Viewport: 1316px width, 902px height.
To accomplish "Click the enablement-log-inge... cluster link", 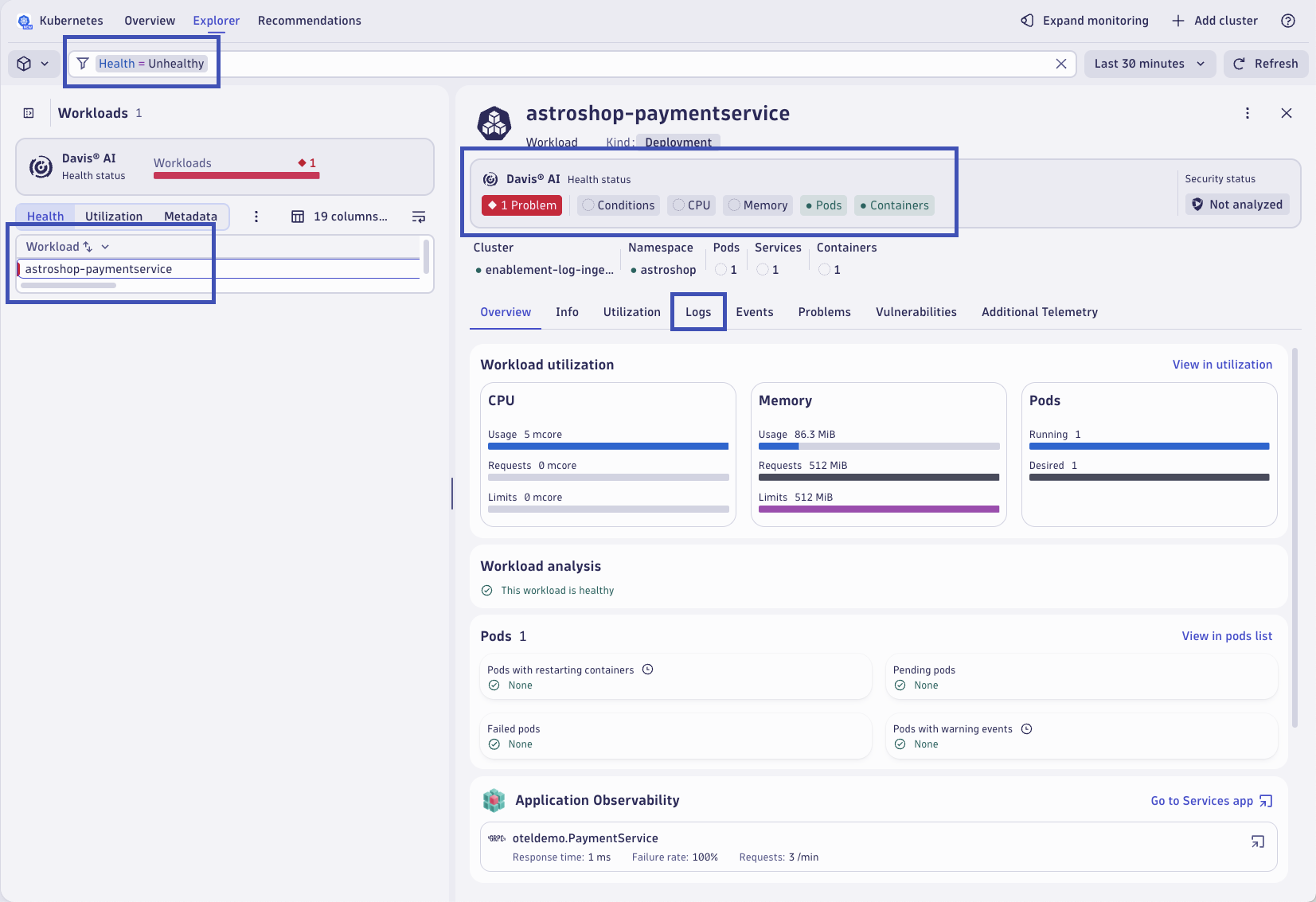I will coord(549,270).
